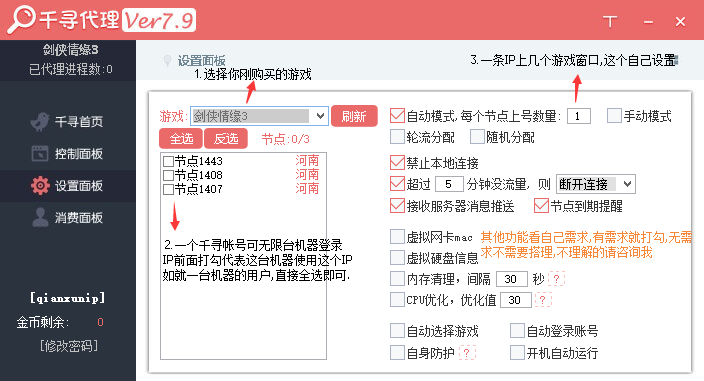This screenshot has width=704, height=381.
Task: Click the bird icon beside 千寻首页
Action: pos(40,122)
